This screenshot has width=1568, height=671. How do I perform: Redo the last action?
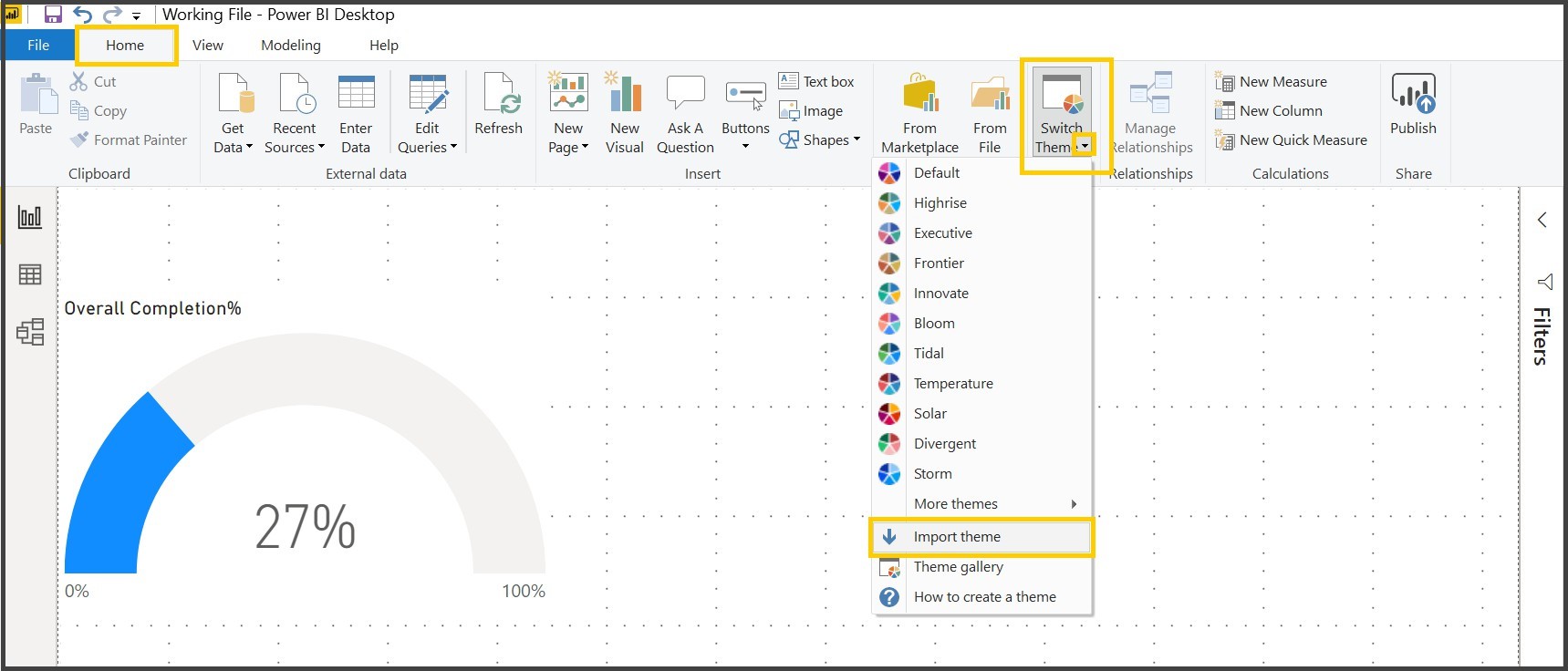tap(112, 15)
